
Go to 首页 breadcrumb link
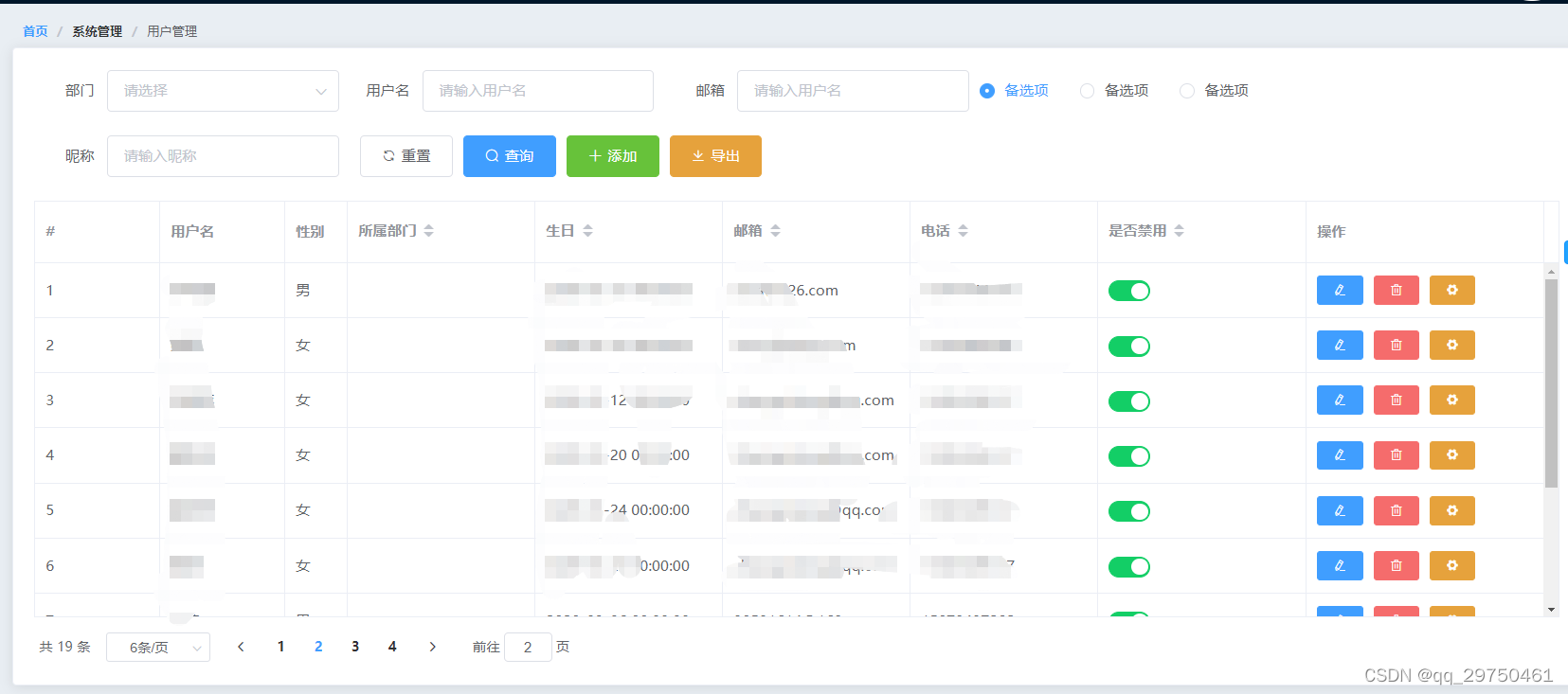(35, 31)
